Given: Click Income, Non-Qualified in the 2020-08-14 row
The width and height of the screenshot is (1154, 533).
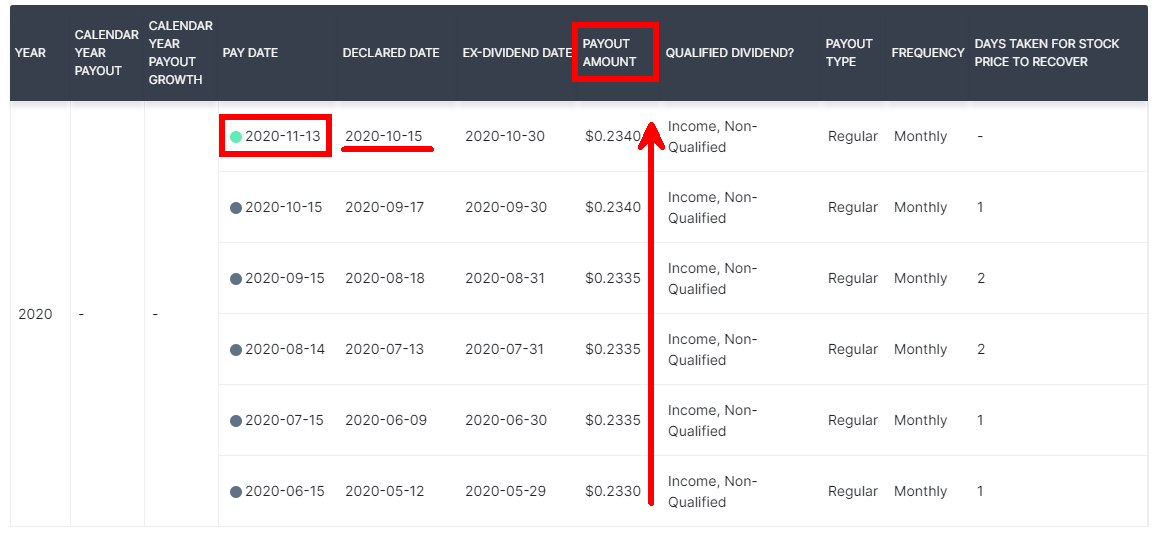Looking at the screenshot, I should 712,350.
